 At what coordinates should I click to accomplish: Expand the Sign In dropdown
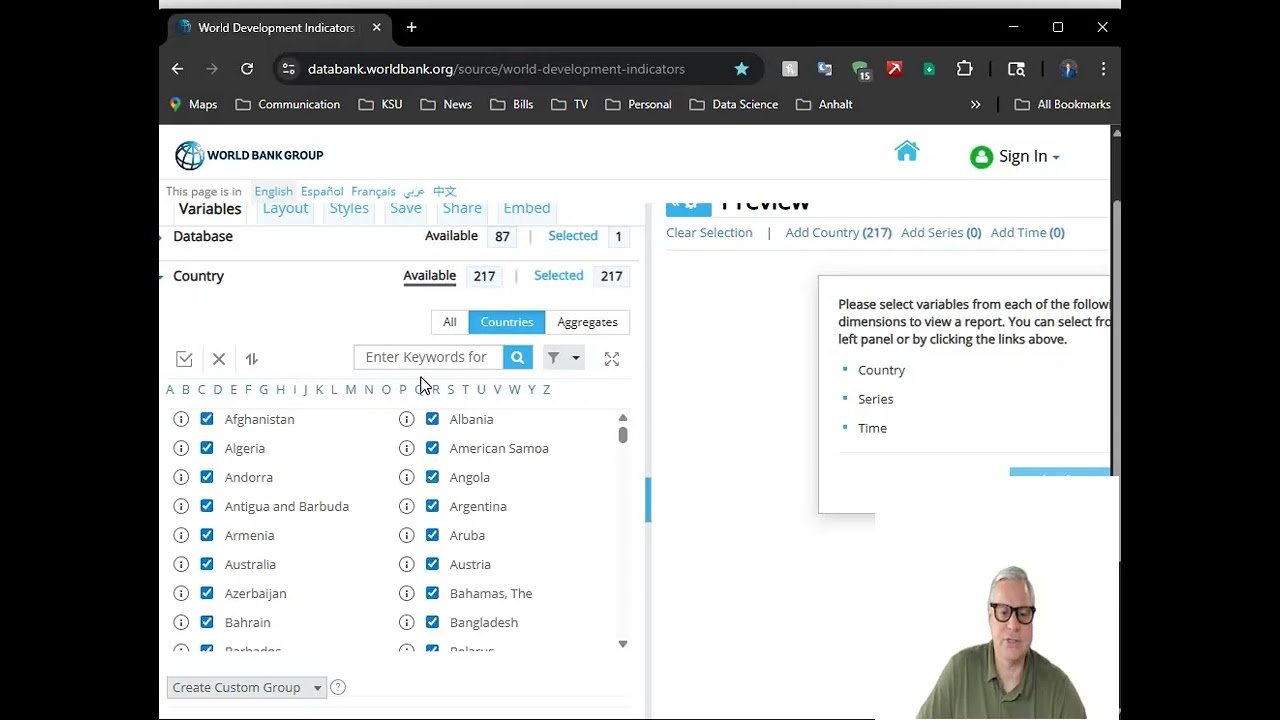[x=1056, y=157]
